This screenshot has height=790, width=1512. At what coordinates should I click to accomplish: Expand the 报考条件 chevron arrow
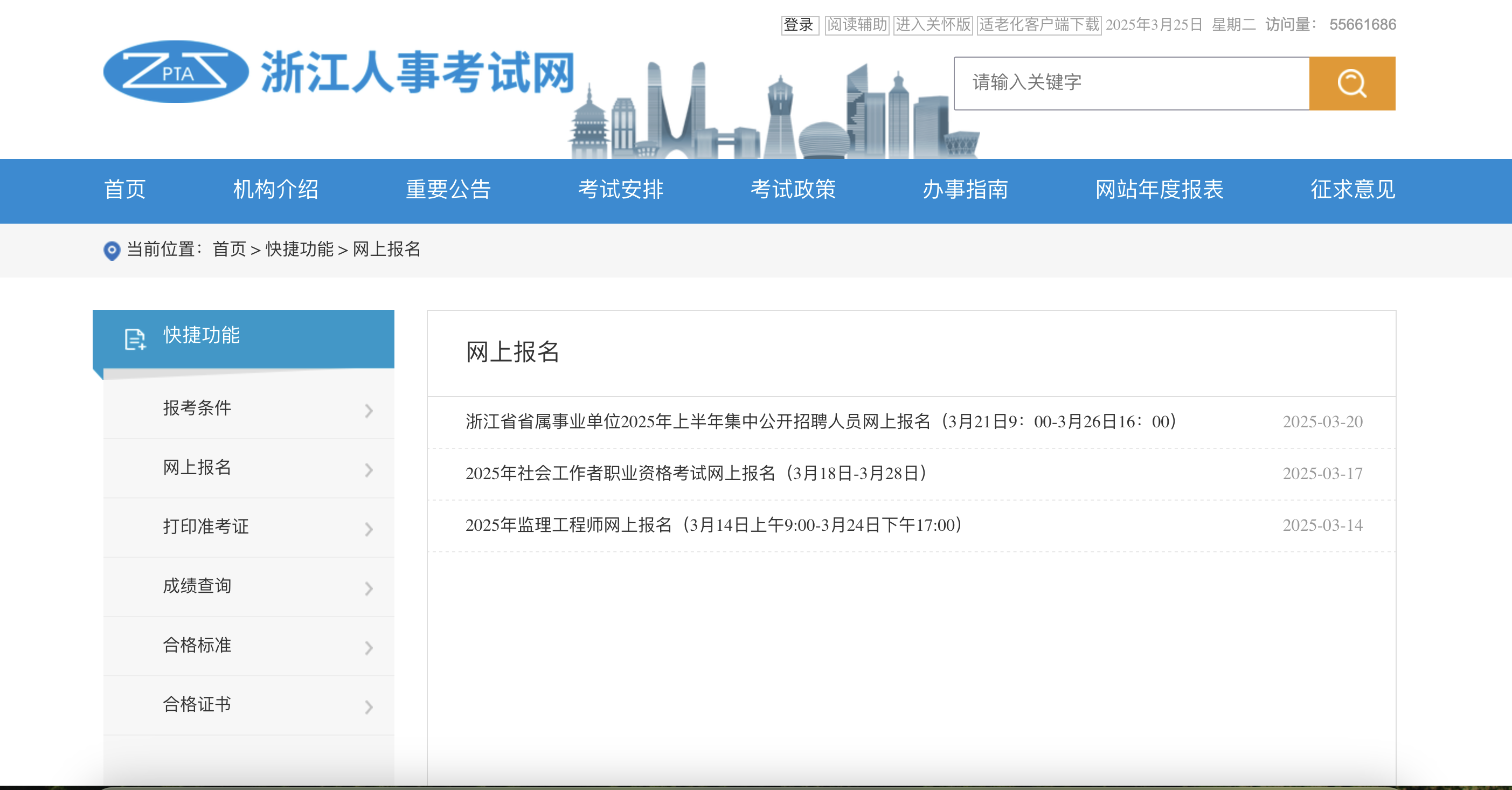[x=369, y=410]
